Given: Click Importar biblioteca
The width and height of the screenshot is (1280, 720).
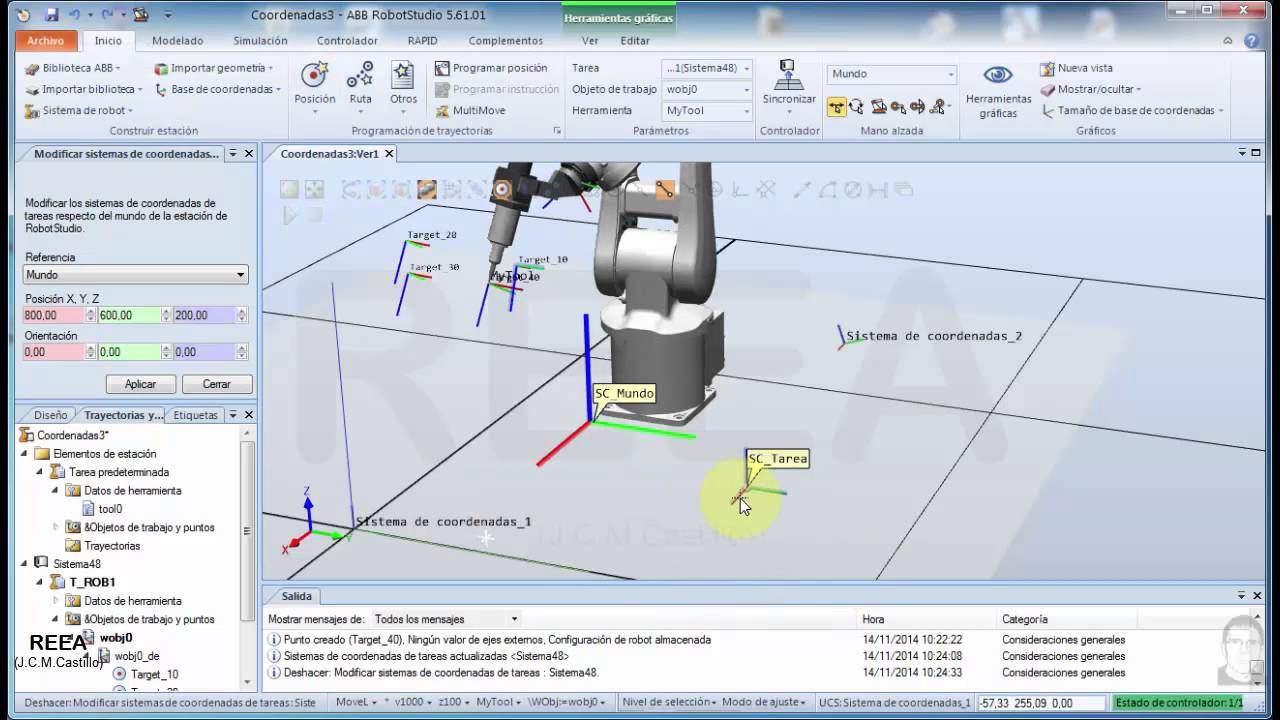Looking at the screenshot, I should click(84, 89).
